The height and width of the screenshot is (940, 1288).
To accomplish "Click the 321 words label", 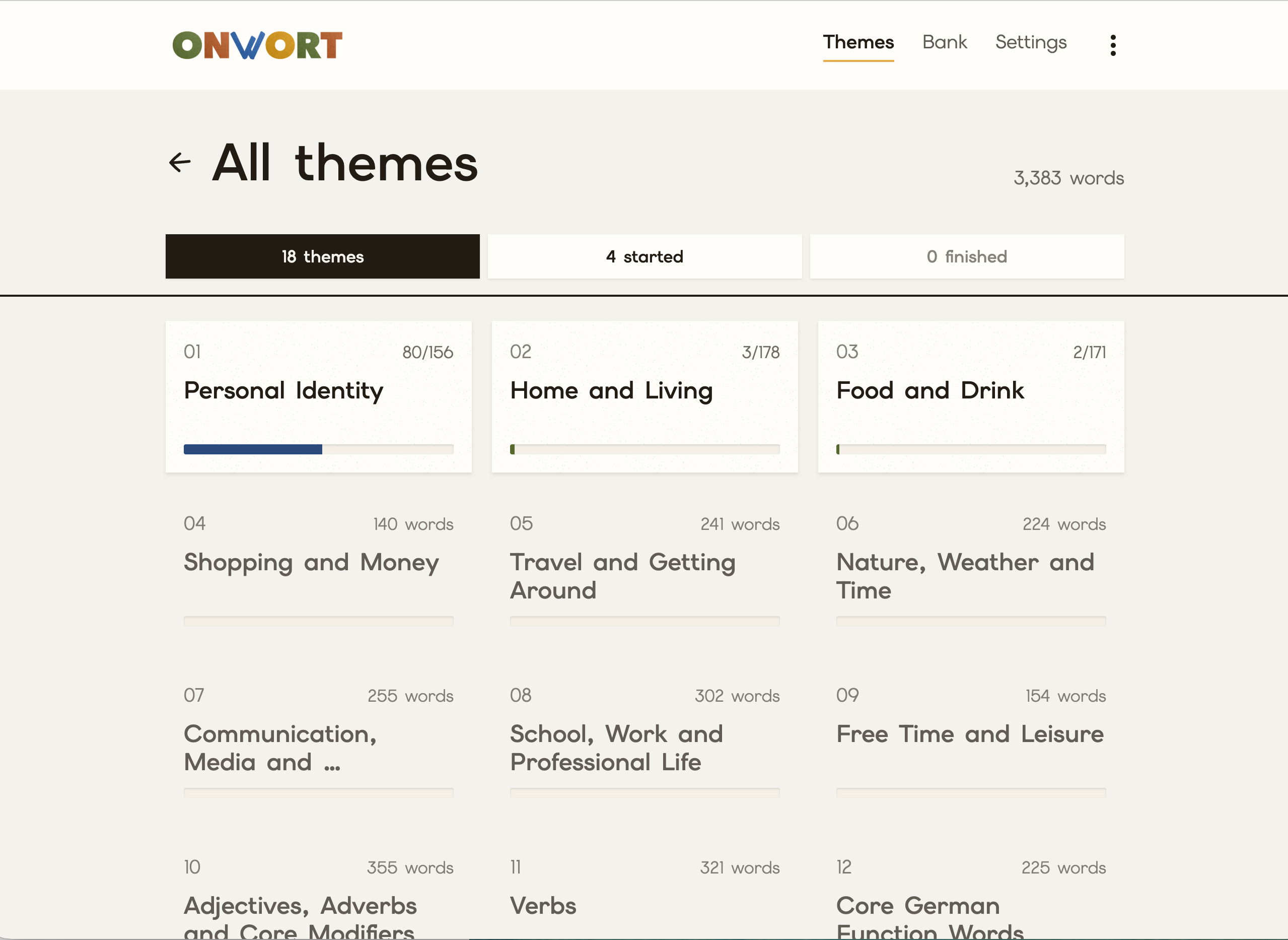I will click(x=739, y=868).
